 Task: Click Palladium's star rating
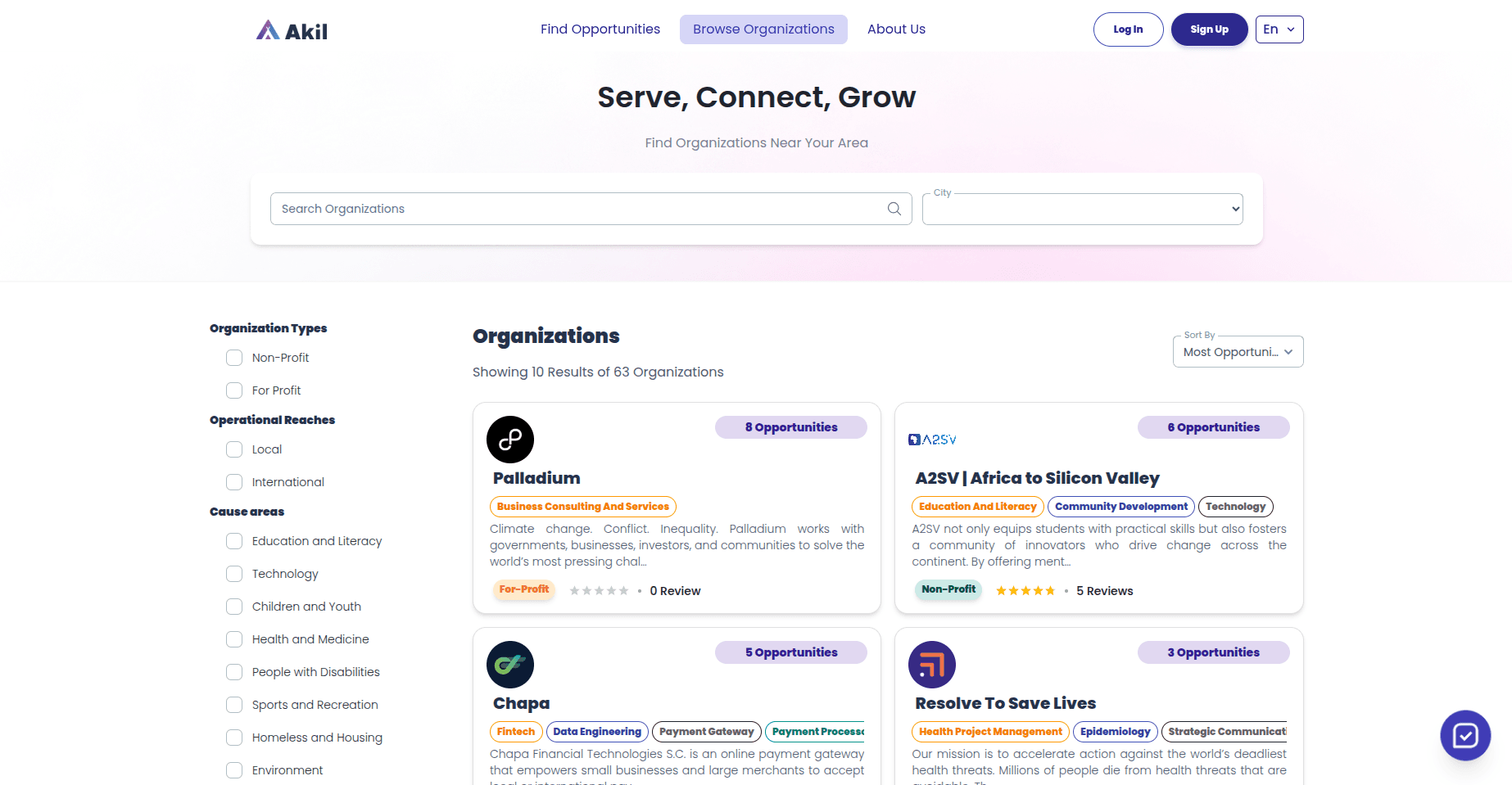coord(599,591)
